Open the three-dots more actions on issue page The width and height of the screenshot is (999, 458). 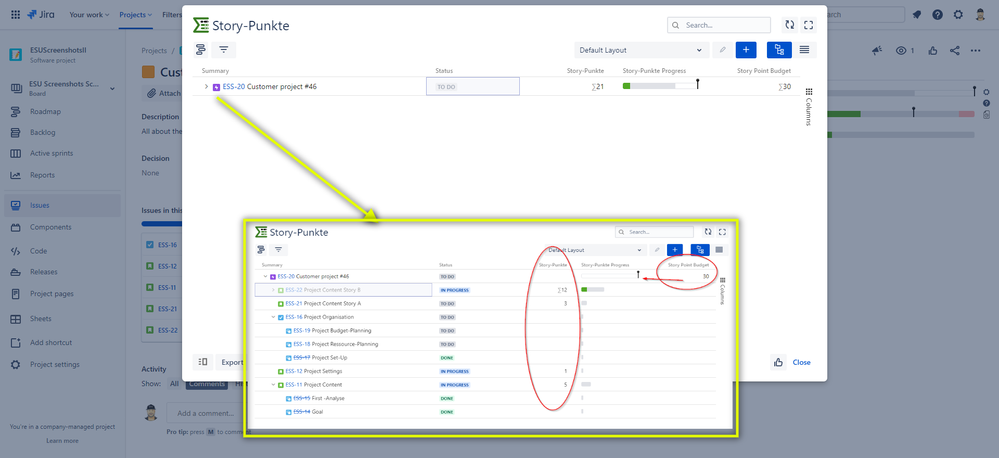[x=975, y=50]
